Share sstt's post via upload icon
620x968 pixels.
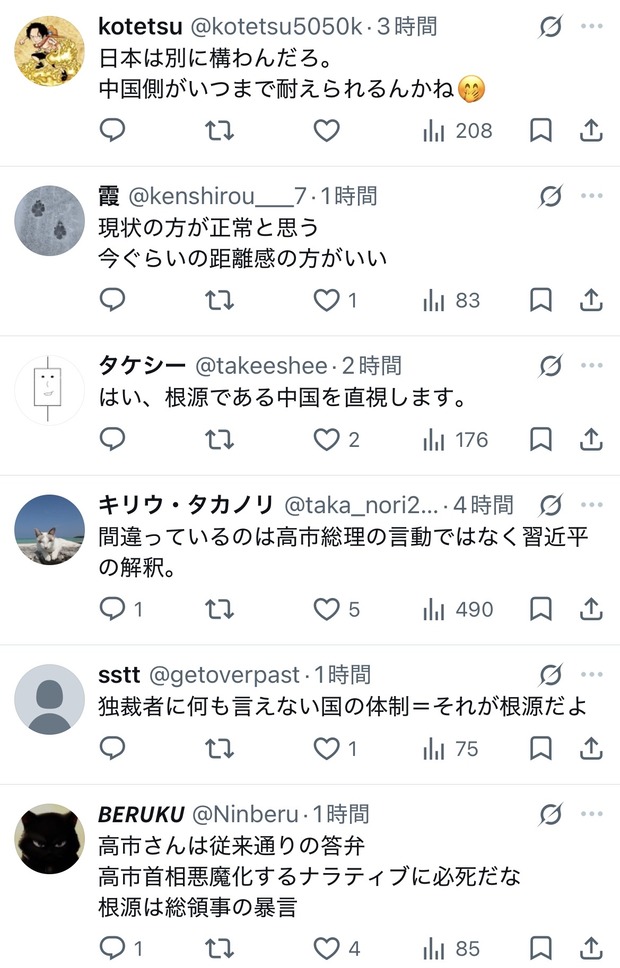click(591, 748)
